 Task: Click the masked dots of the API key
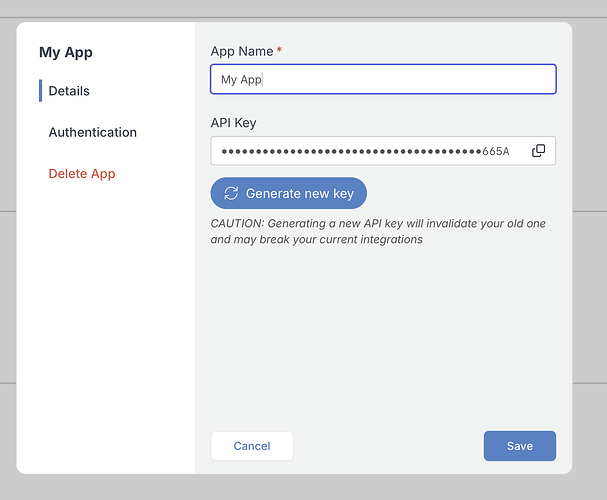352,151
